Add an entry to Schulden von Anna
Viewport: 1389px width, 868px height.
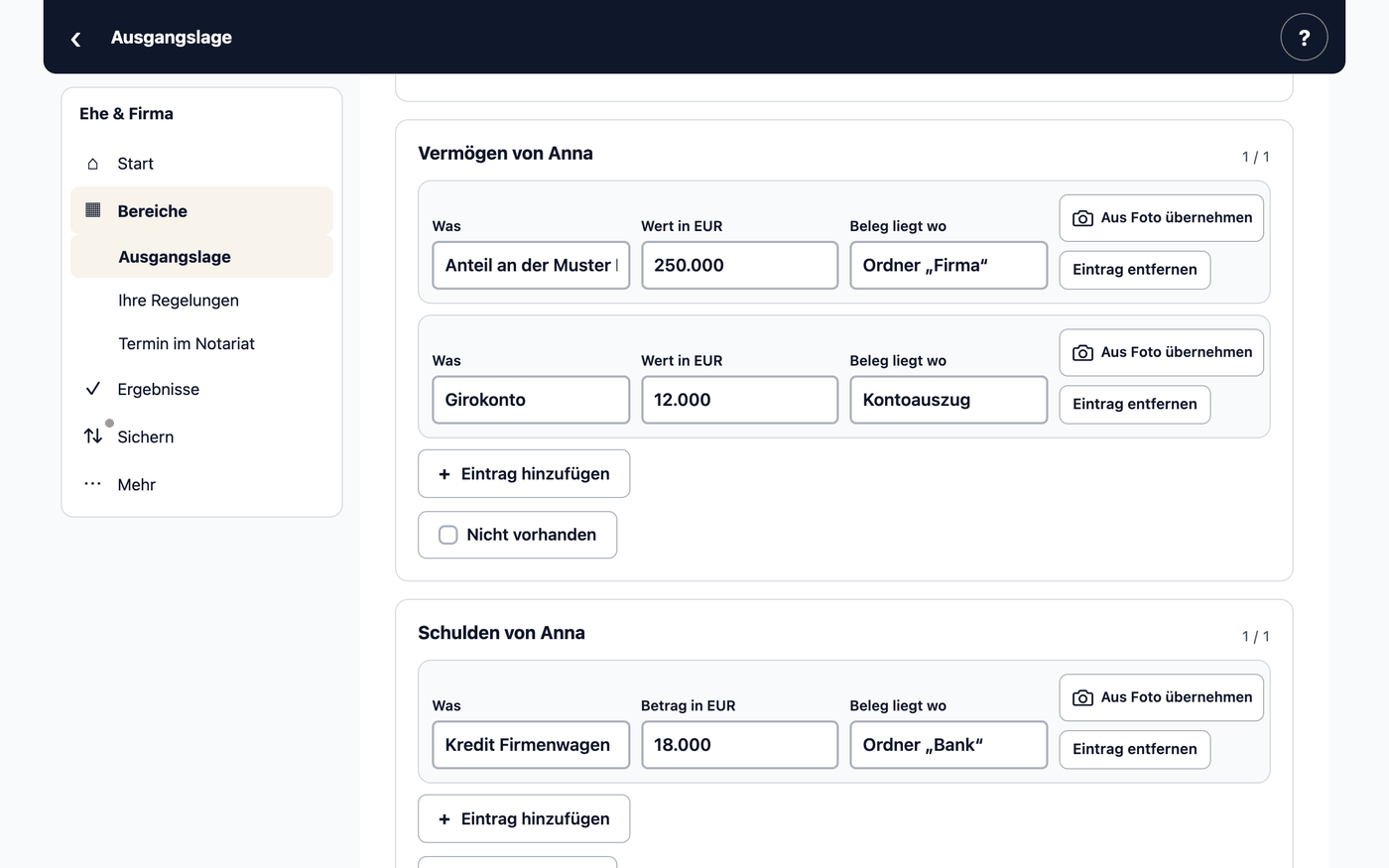coord(524,819)
